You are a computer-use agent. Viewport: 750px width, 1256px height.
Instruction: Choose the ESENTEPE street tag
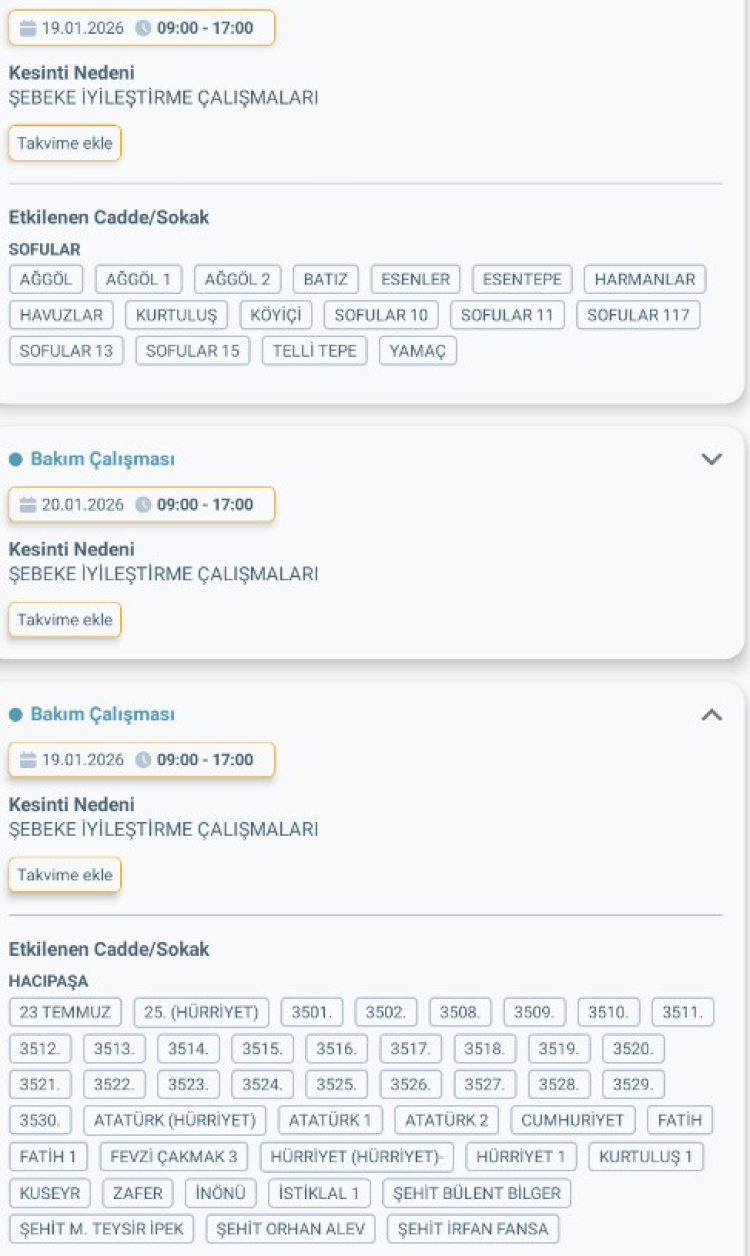pyautogui.click(x=522, y=279)
